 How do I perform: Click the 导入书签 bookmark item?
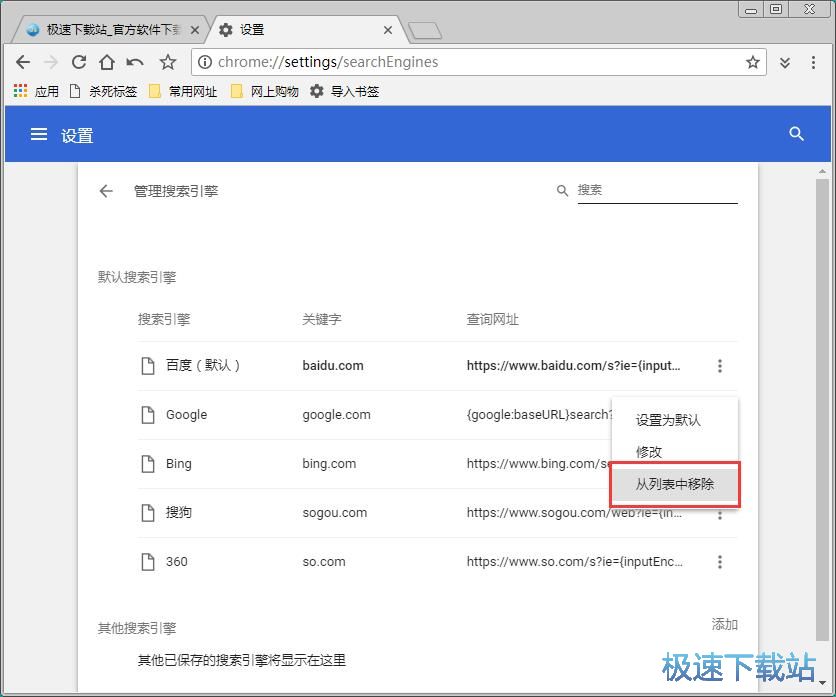tap(345, 91)
